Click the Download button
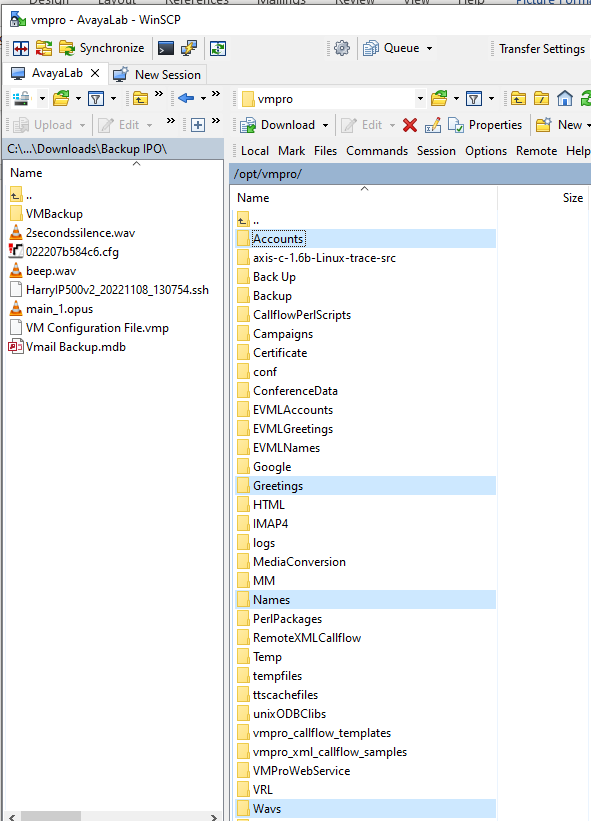 pyautogui.click(x=278, y=125)
